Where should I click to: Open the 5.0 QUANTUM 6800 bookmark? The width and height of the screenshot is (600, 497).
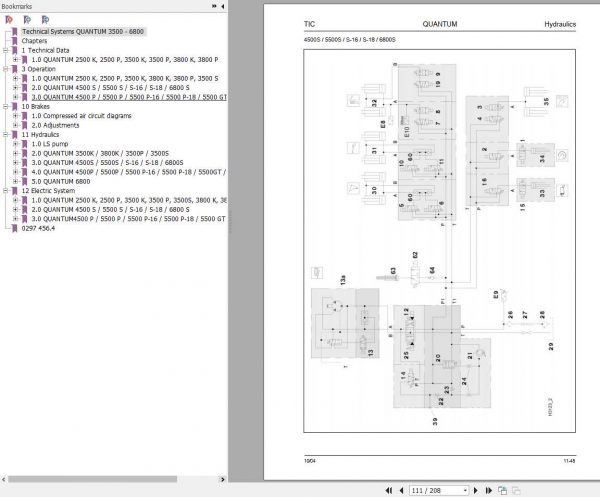61,181
